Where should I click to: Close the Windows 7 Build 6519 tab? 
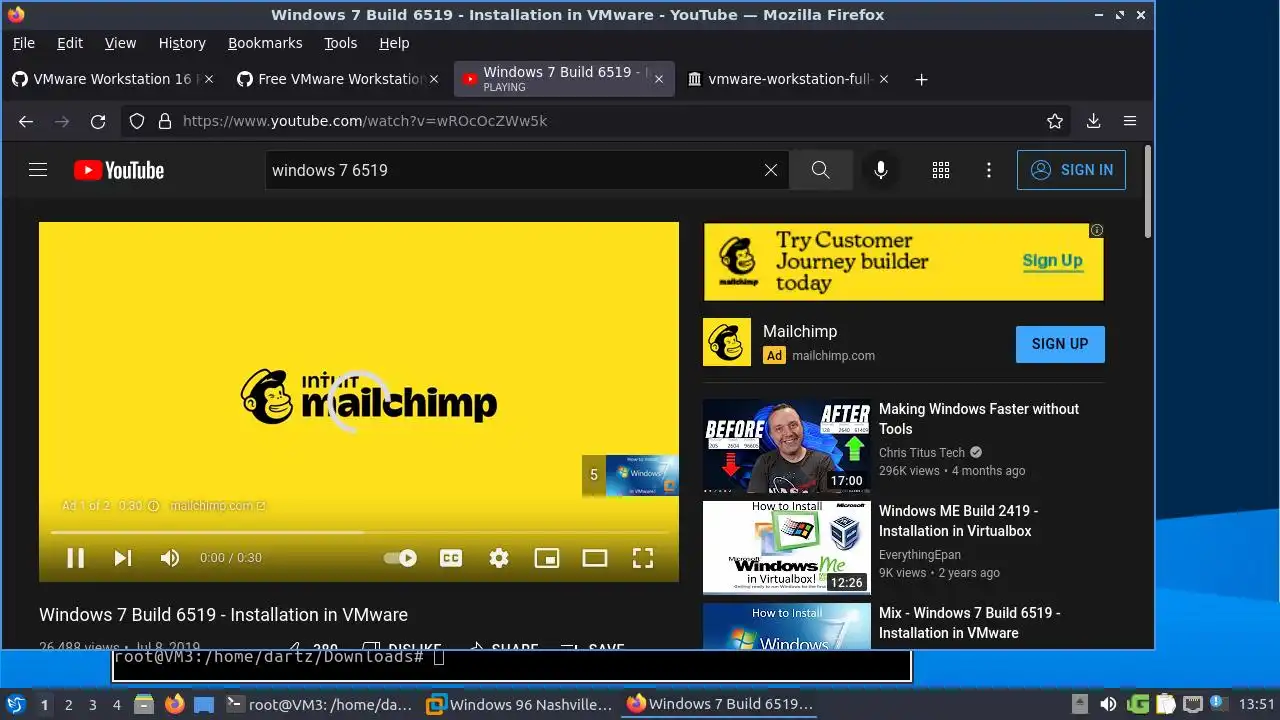[658, 79]
